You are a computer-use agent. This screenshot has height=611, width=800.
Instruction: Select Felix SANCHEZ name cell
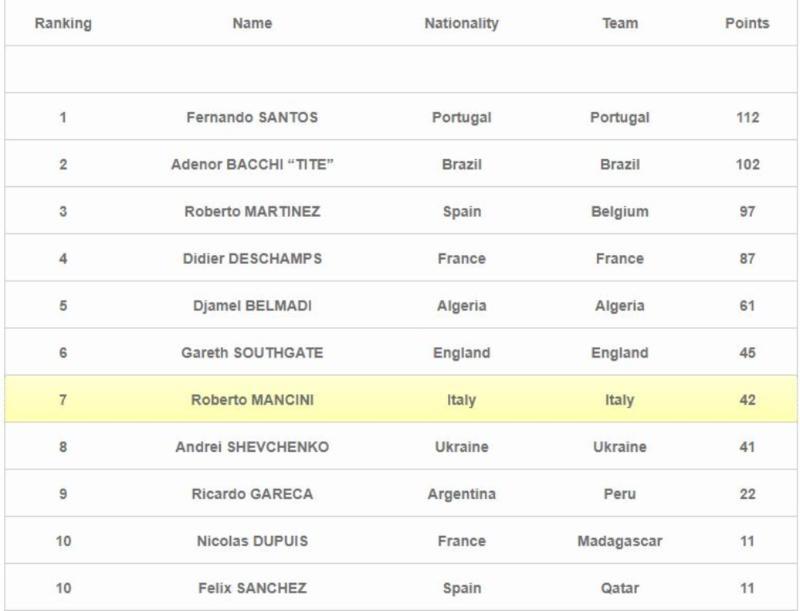pyautogui.click(x=252, y=588)
